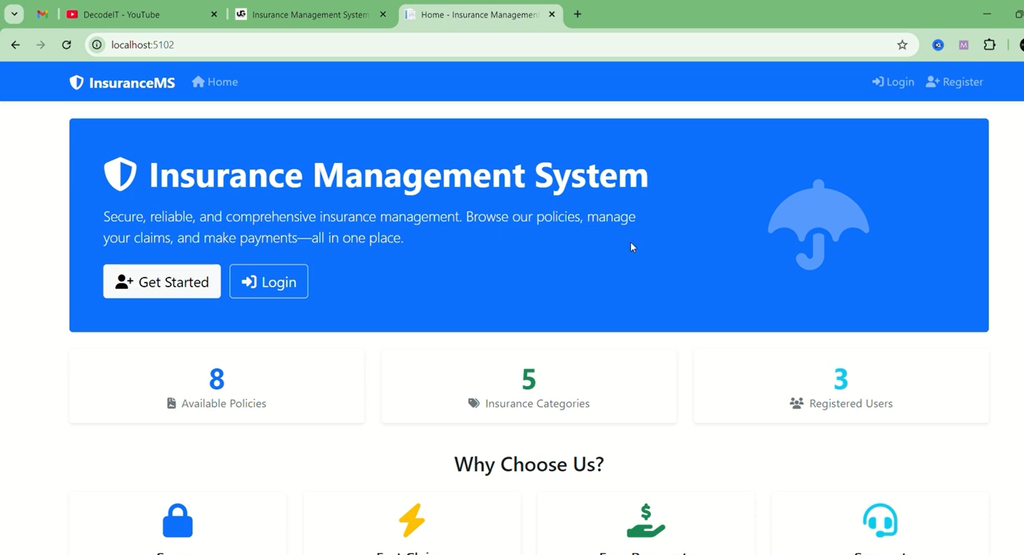The image size is (1024, 555).
Task: Click the Registered Users people icon
Action: click(x=797, y=404)
